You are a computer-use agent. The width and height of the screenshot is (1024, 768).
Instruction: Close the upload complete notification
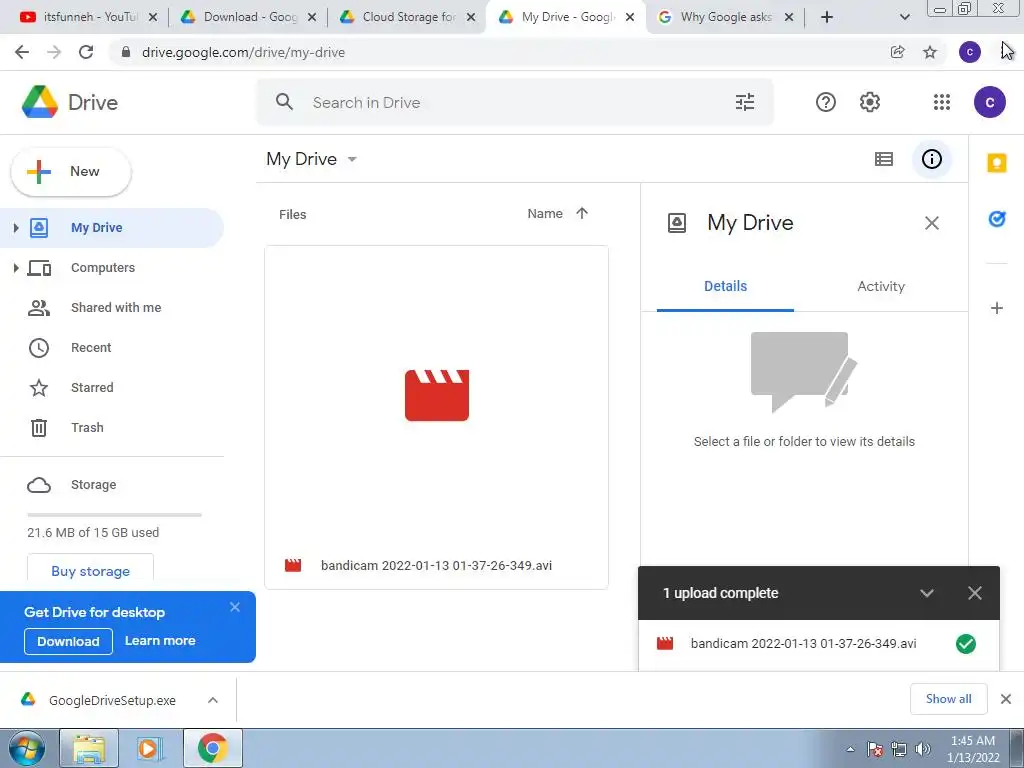coord(974,593)
